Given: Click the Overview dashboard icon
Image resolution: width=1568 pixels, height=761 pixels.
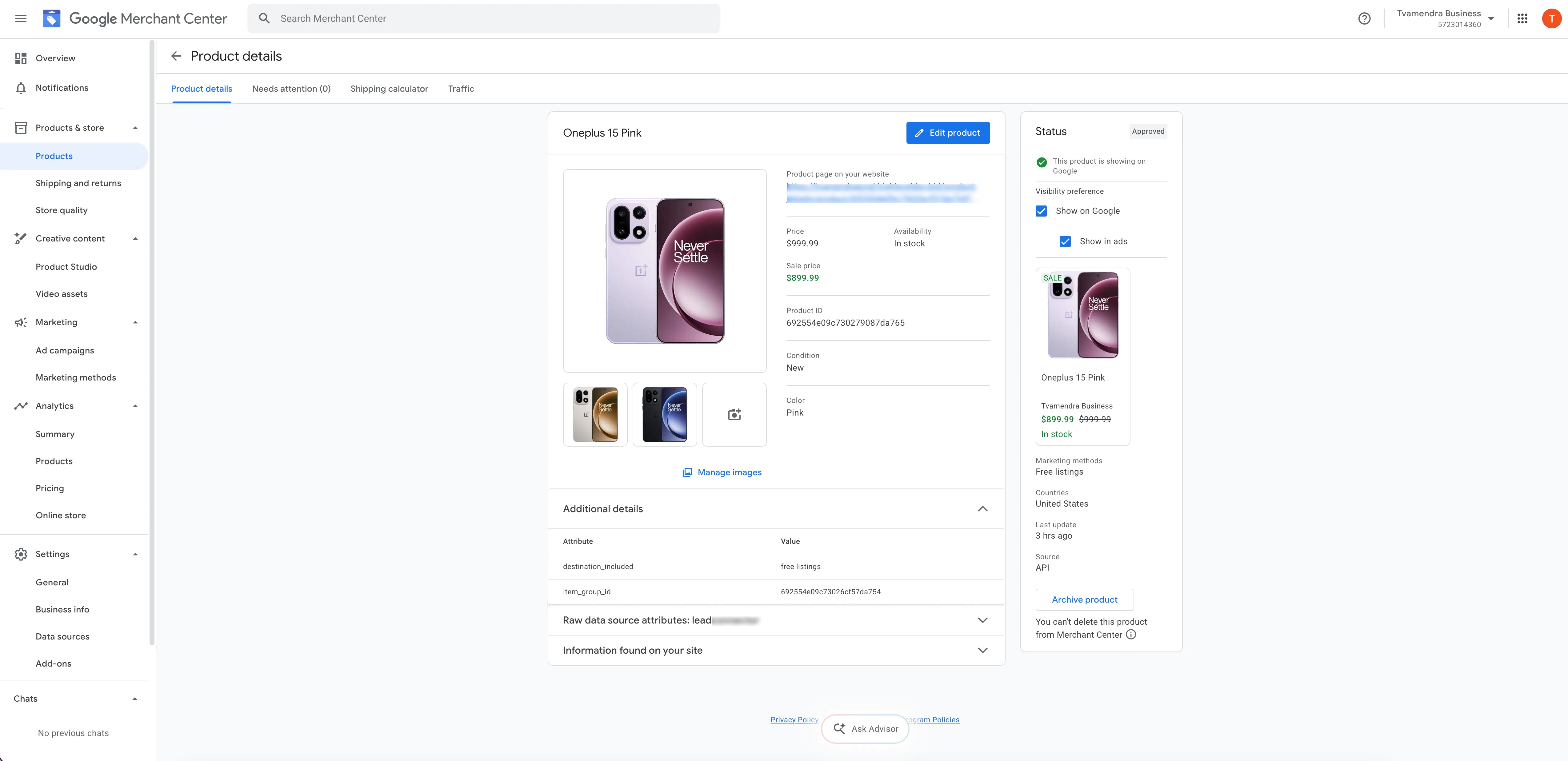Looking at the screenshot, I should click(x=21, y=58).
